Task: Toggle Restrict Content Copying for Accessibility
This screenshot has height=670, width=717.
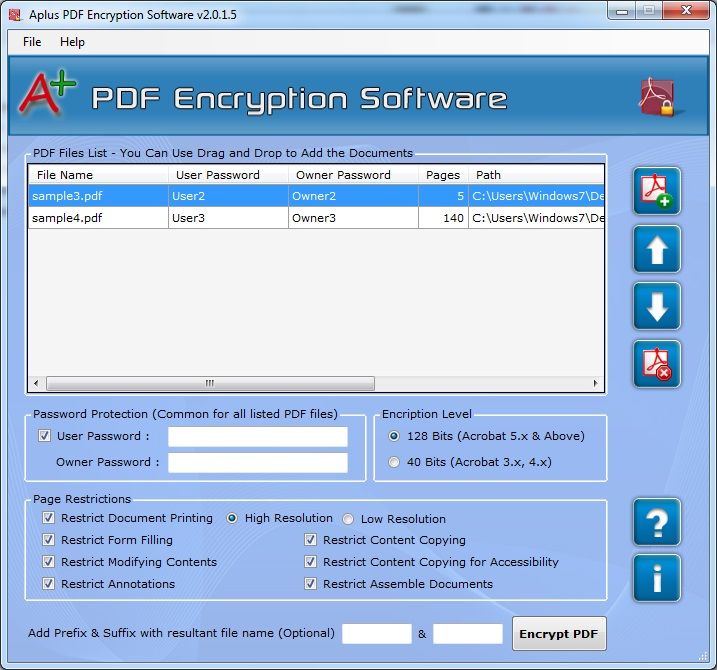Action: coord(310,562)
